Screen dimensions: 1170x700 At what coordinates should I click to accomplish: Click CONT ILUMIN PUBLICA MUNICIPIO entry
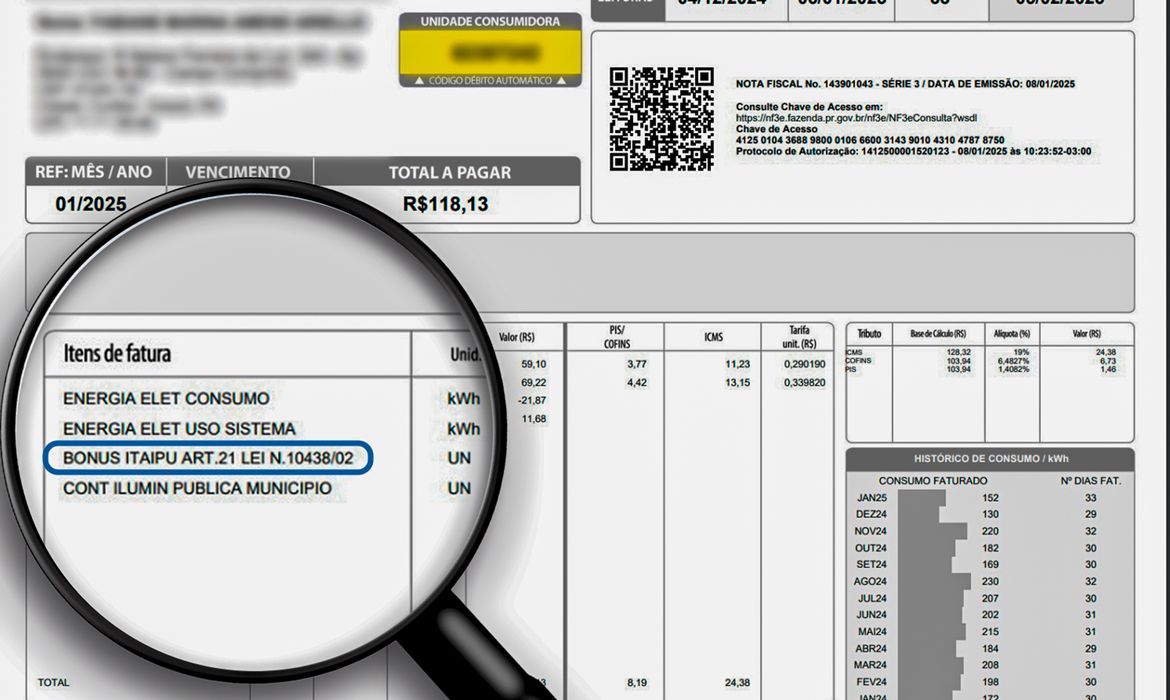point(197,489)
